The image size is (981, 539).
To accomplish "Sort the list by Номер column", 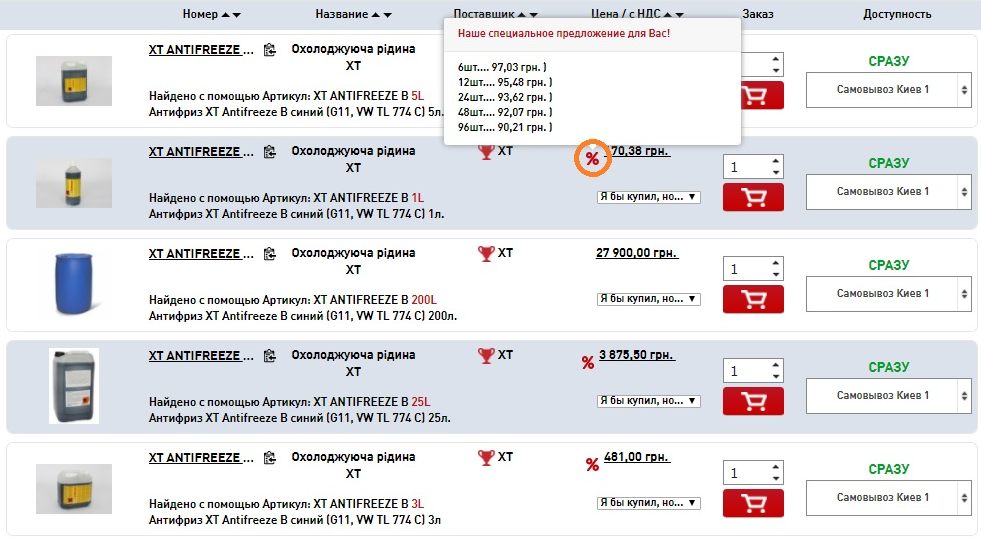I will pos(211,14).
